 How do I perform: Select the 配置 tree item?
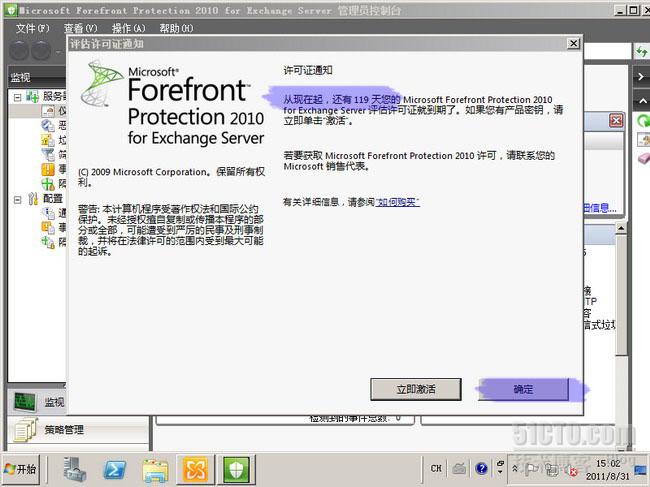pos(53,199)
